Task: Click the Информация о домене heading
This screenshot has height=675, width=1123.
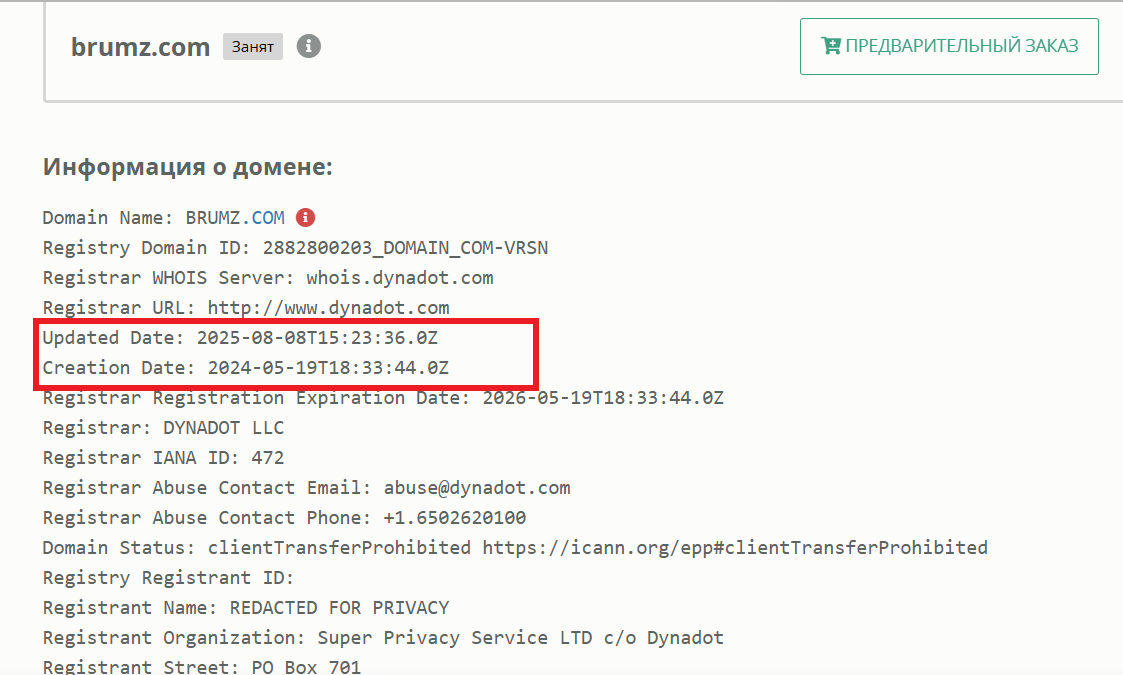Action: 187,167
